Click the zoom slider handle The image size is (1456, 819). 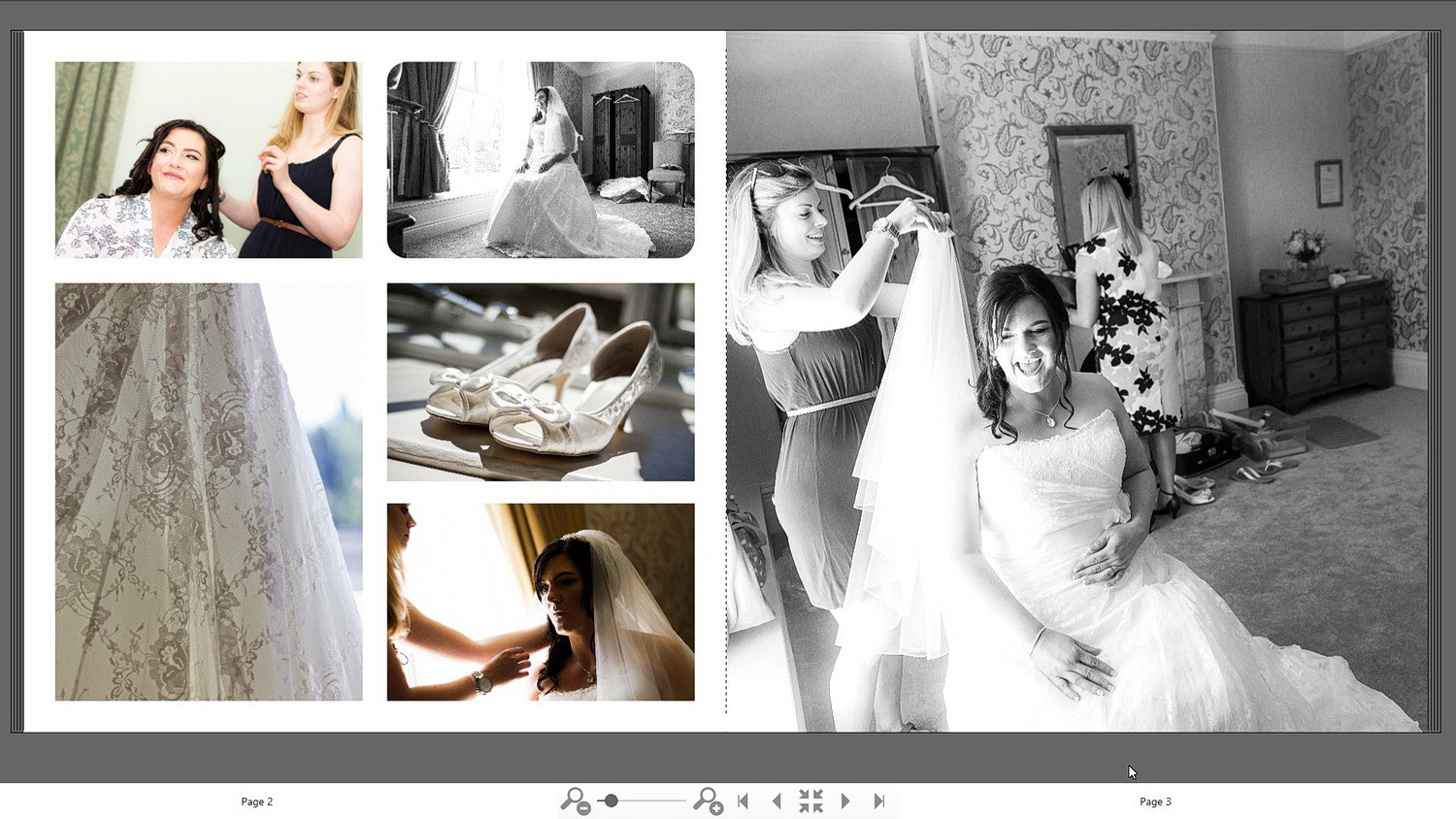[611, 801]
